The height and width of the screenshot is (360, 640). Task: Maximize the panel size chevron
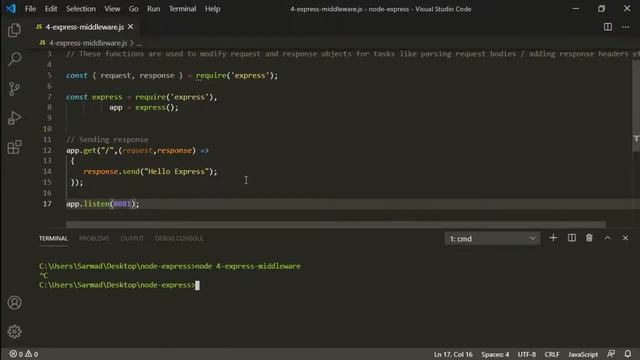point(607,238)
